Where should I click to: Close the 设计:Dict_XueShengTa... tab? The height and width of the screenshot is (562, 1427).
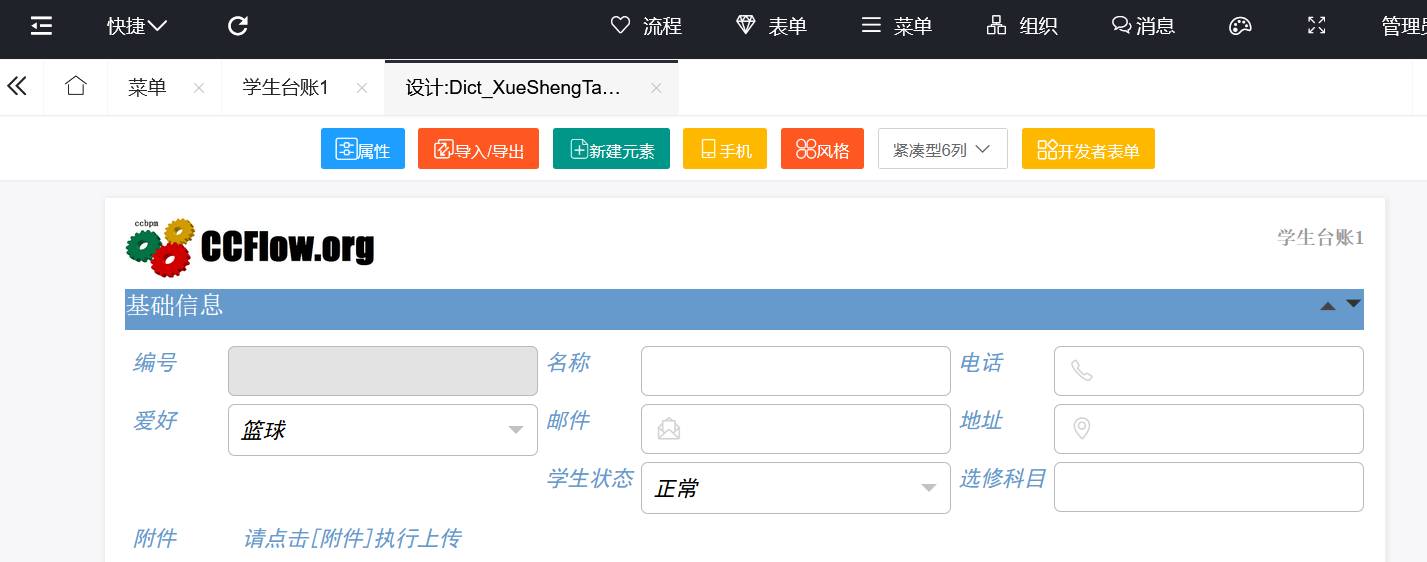pyautogui.click(x=656, y=88)
